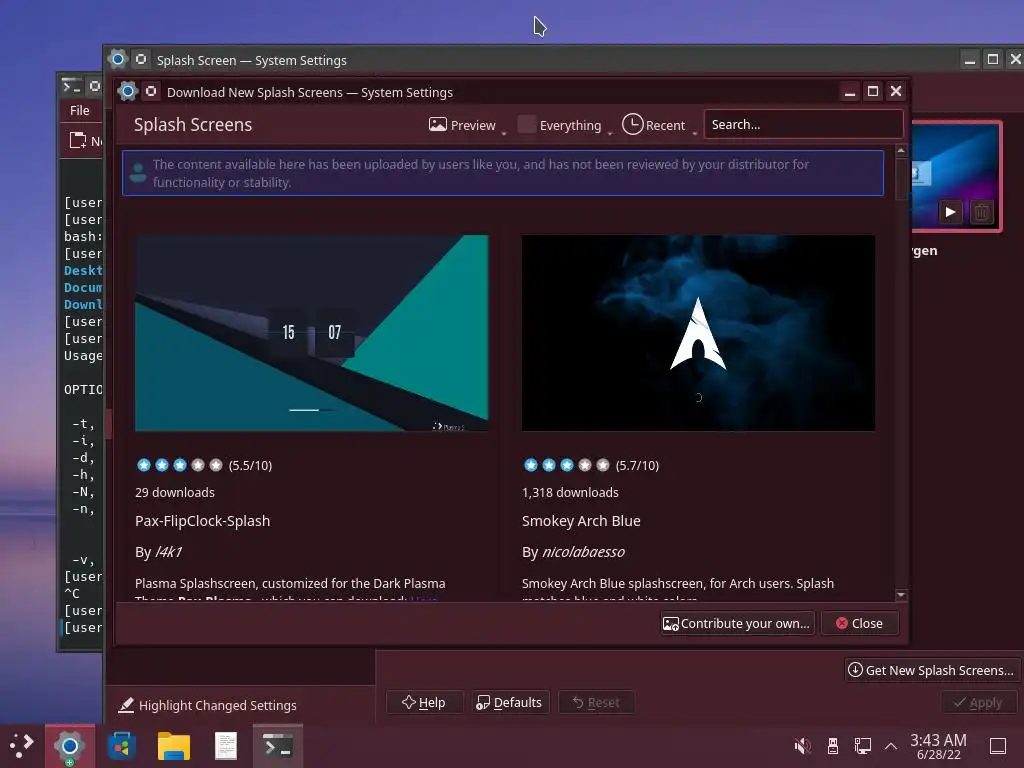This screenshot has height=768, width=1024.
Task: Open the Recent sort order dropdown
Action: (658, 125)
